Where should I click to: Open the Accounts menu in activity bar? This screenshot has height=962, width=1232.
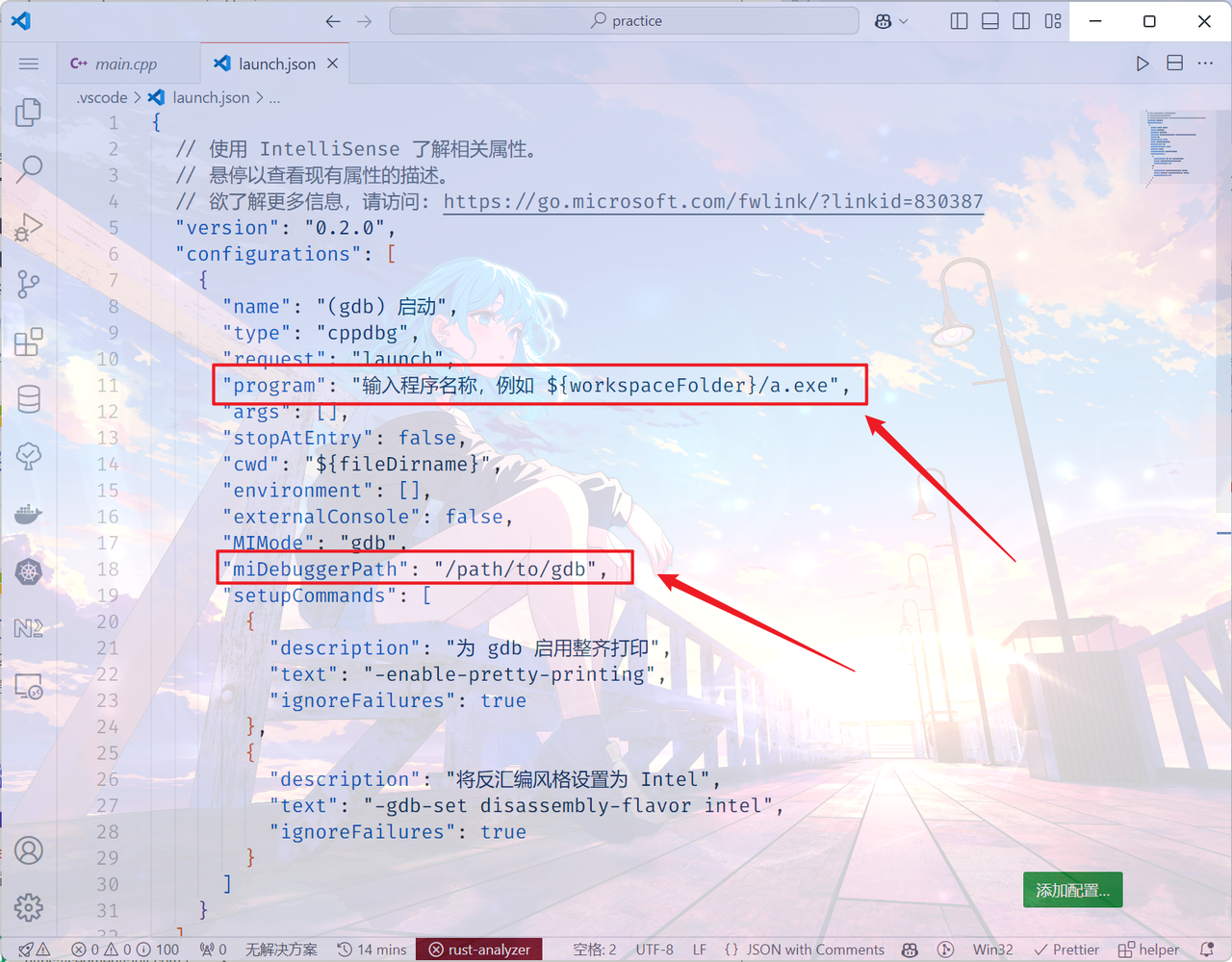(29, 850)
